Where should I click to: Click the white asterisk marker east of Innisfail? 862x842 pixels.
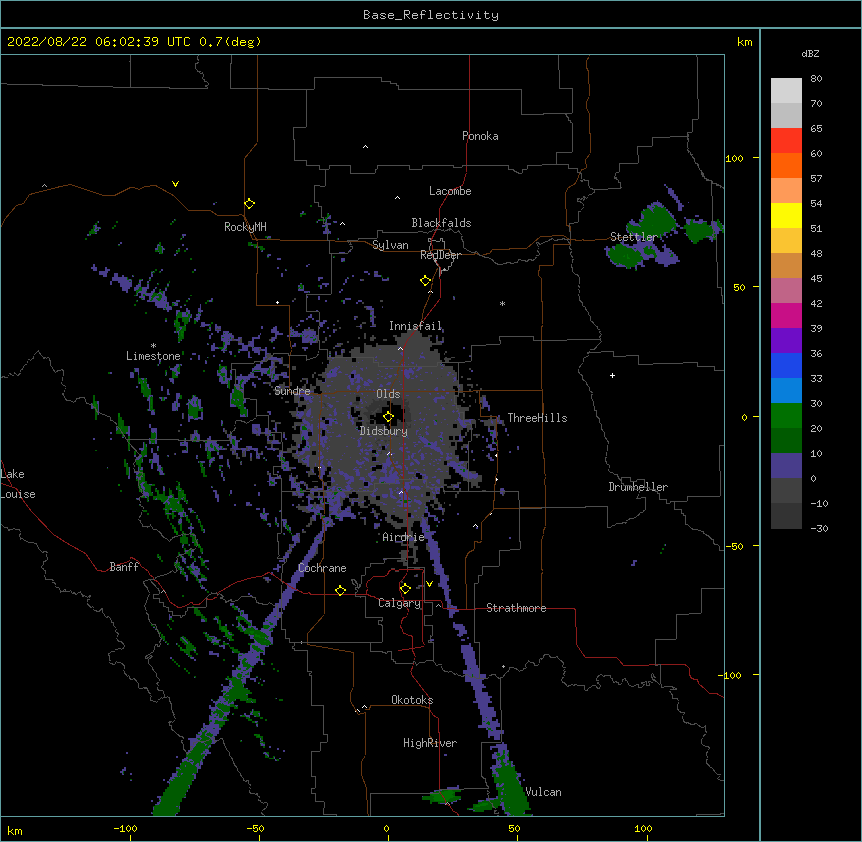point(502,303)
